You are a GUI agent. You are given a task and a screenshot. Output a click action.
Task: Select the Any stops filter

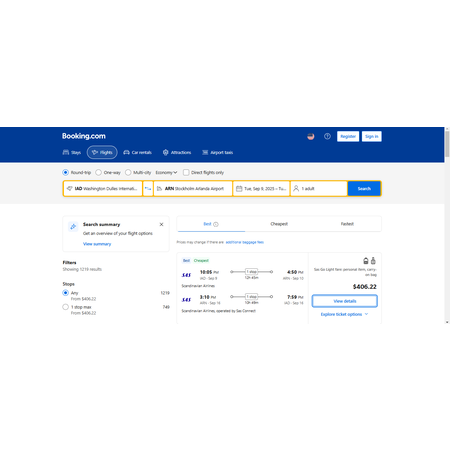click(65, 293)
